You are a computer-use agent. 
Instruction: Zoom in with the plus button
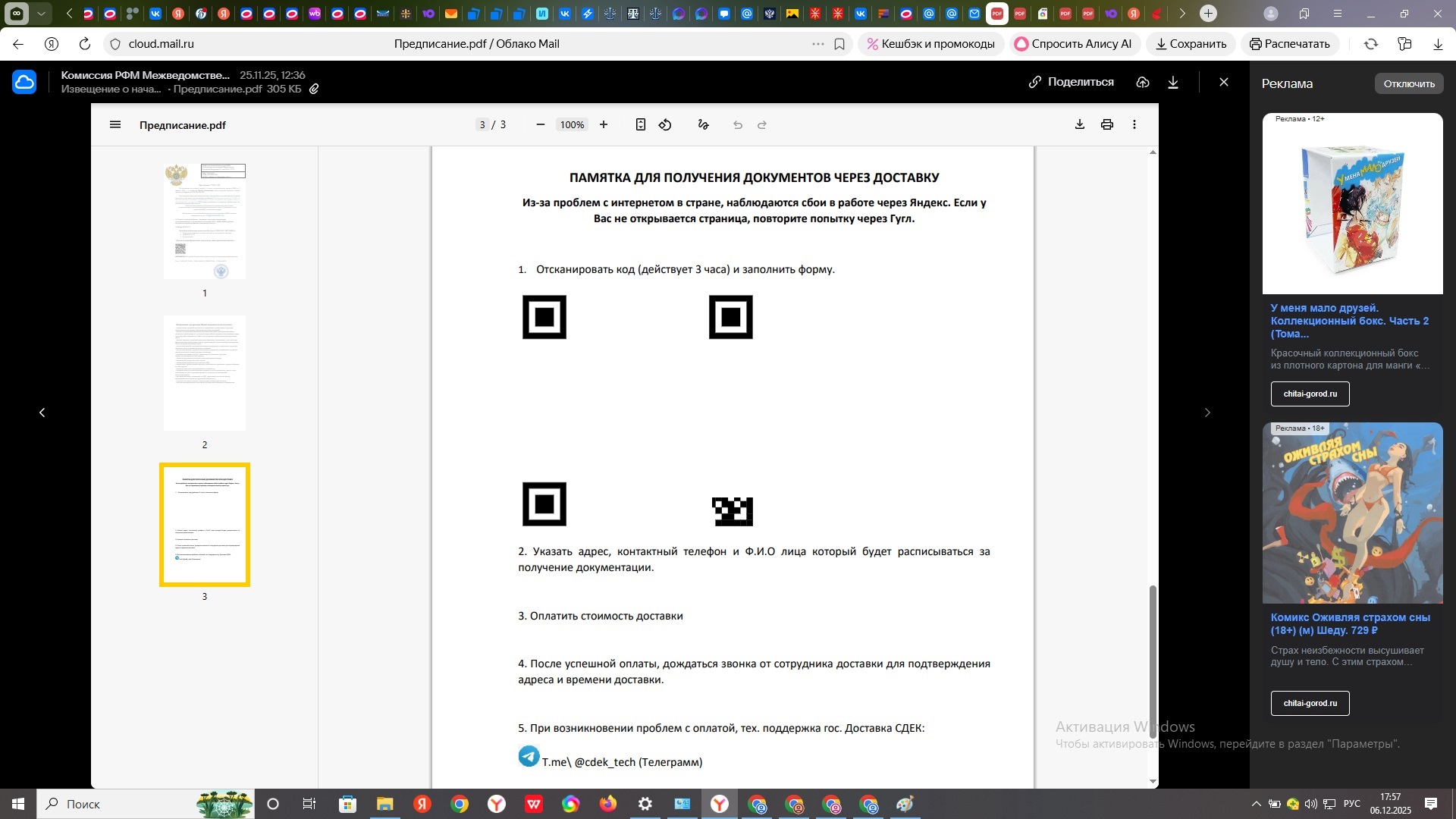tap(604, 125)
